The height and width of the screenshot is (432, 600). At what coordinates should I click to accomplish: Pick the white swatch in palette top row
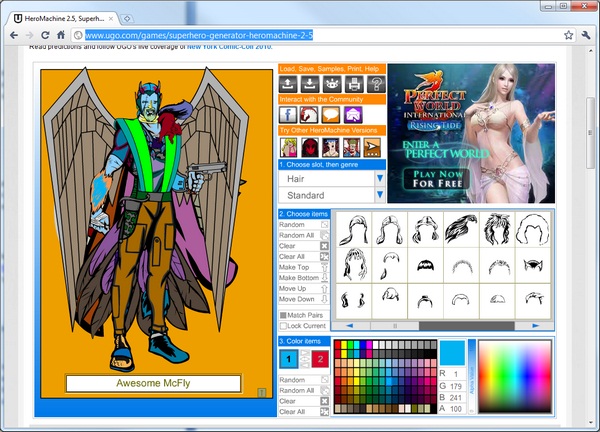[376, 344]
